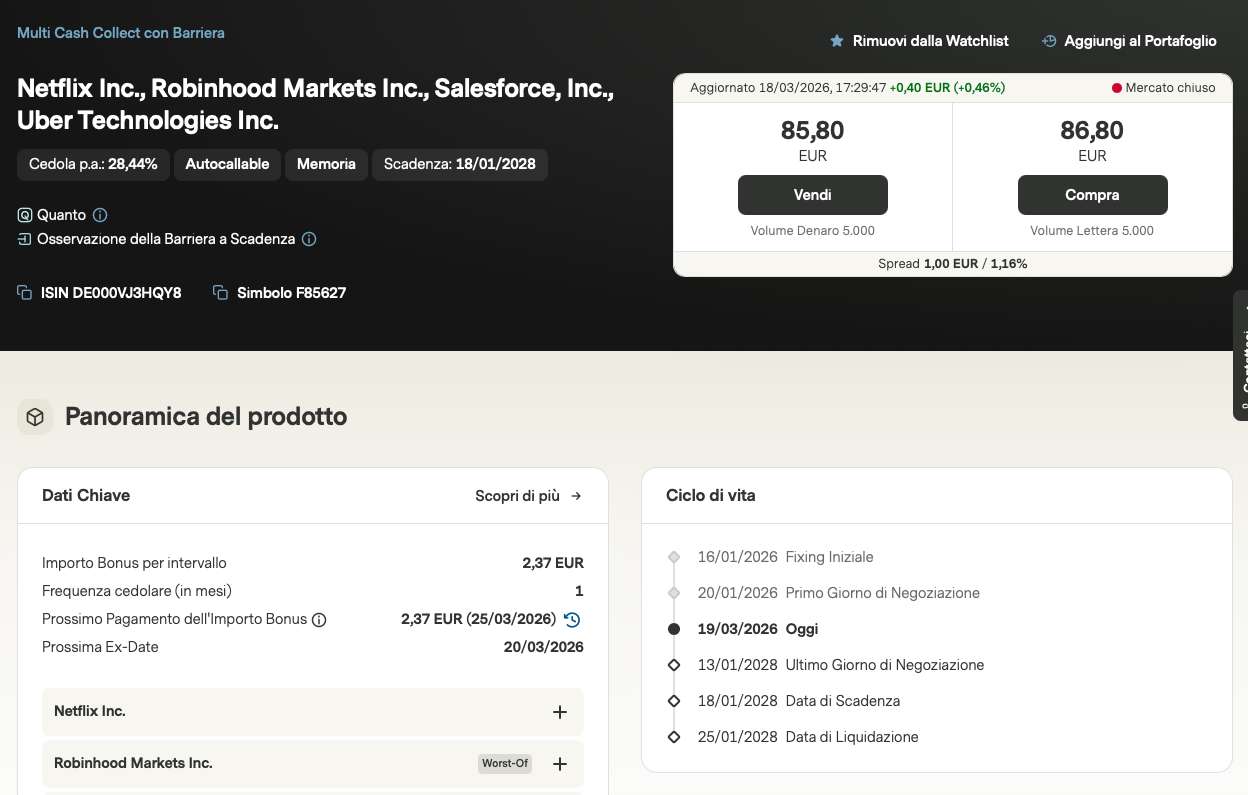Select the Autocallable tag
The width and height of the screenshot is (1248, 795).
[227, 164]
